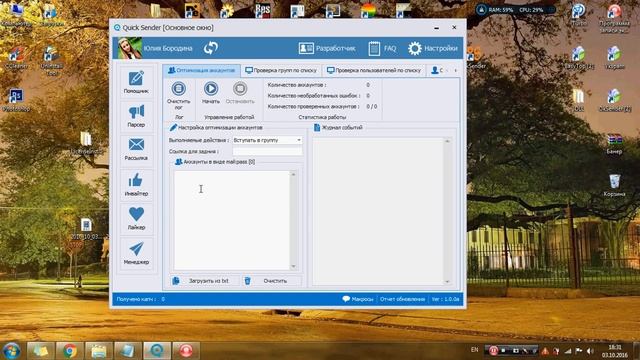Click the user avatar photo
The image size is (640, 360).
(x=130, y=48)
